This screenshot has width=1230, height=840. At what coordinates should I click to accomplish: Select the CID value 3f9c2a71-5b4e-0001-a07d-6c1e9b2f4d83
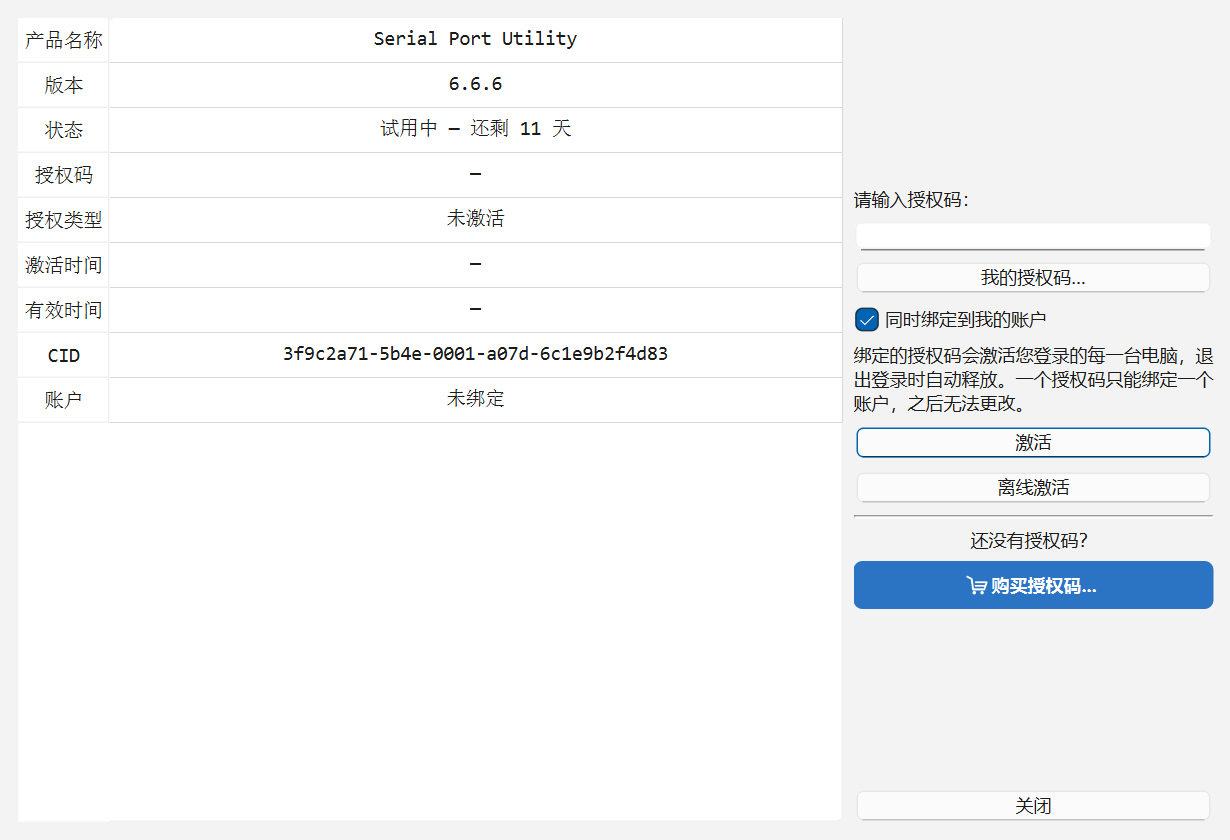pyautogui.click(x=475, y=354)
